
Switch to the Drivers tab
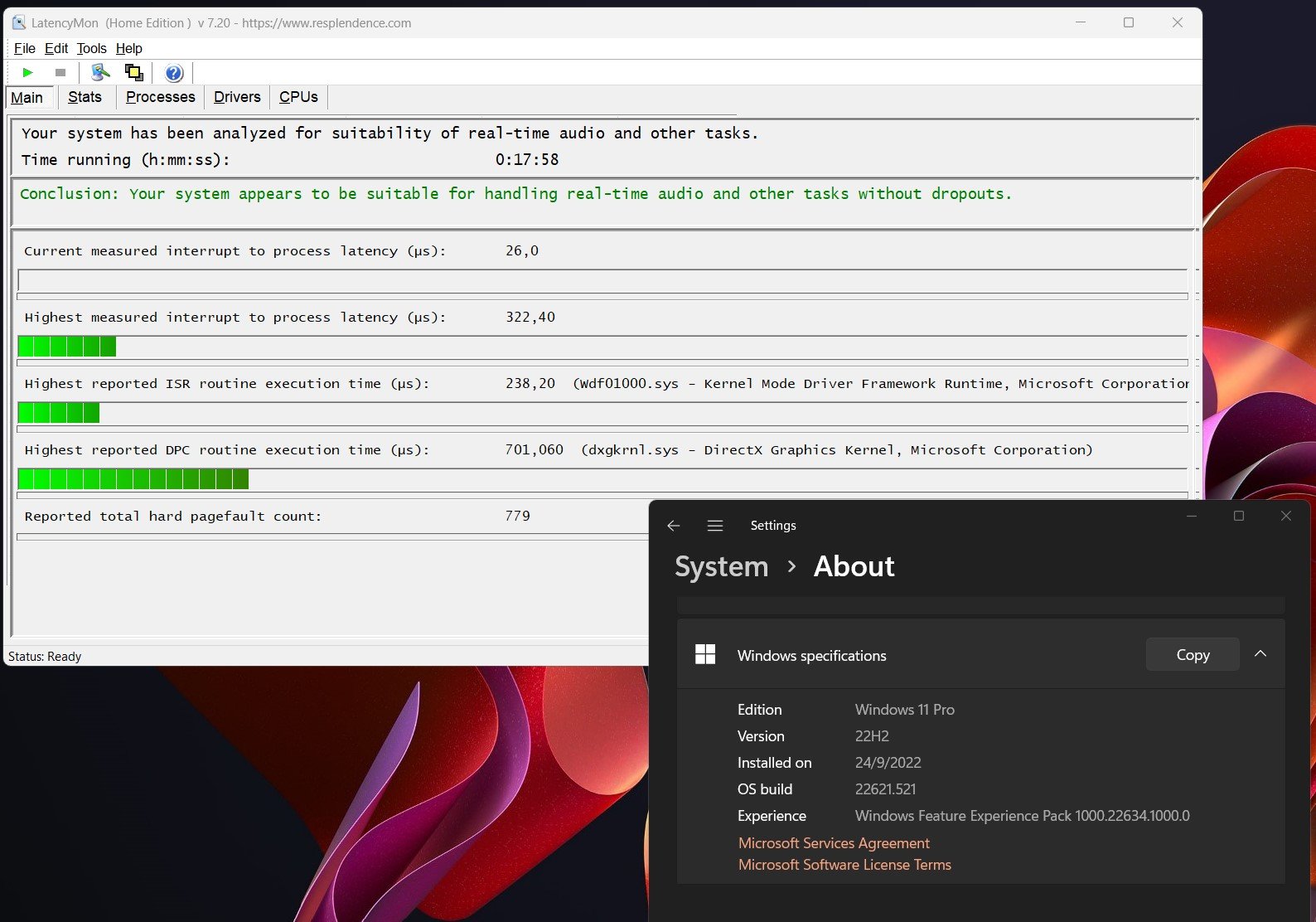[x=237, y=97]
